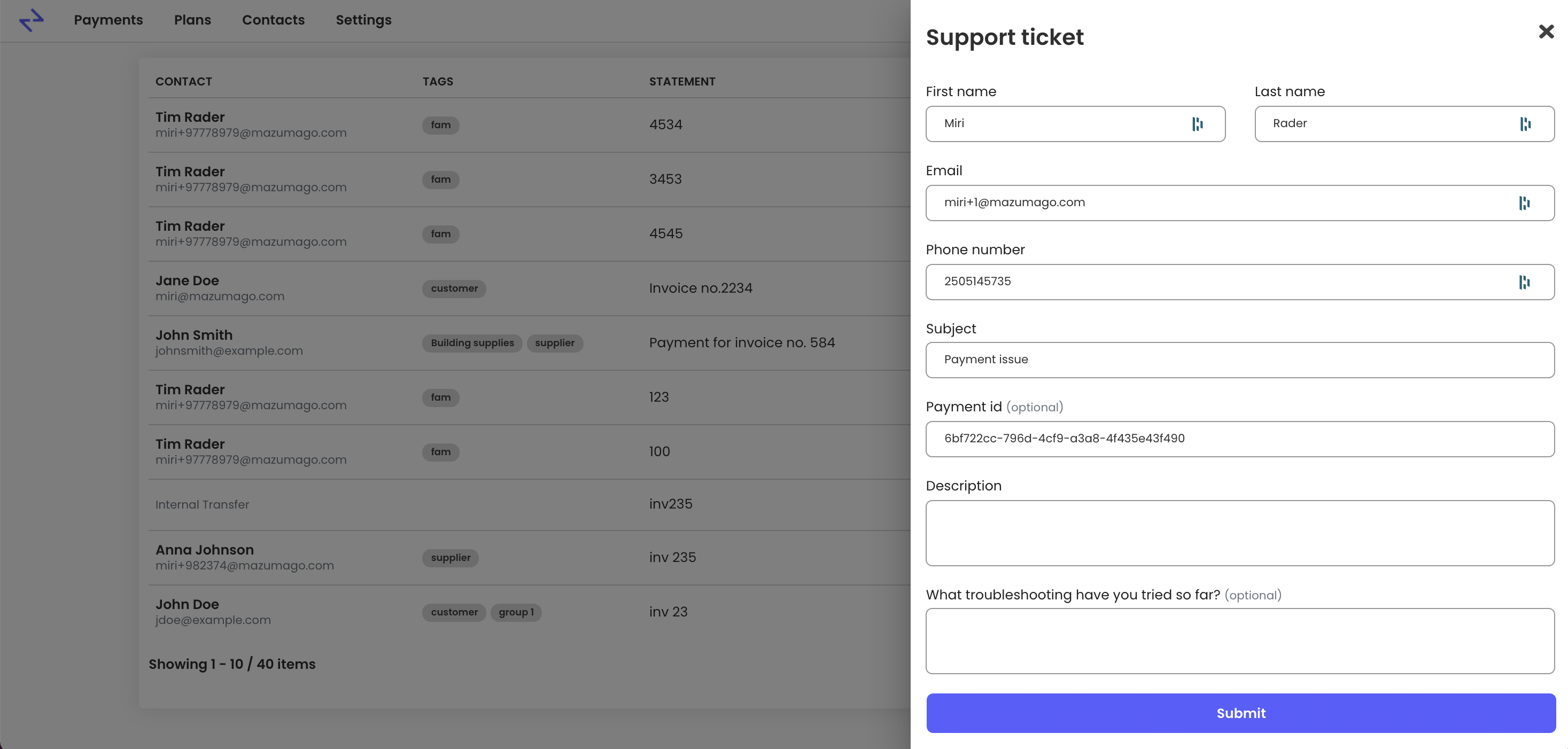Click autofill icon in First name field
The width and height of the screenshot is (1568, 749).
(x=1197, y=124)
